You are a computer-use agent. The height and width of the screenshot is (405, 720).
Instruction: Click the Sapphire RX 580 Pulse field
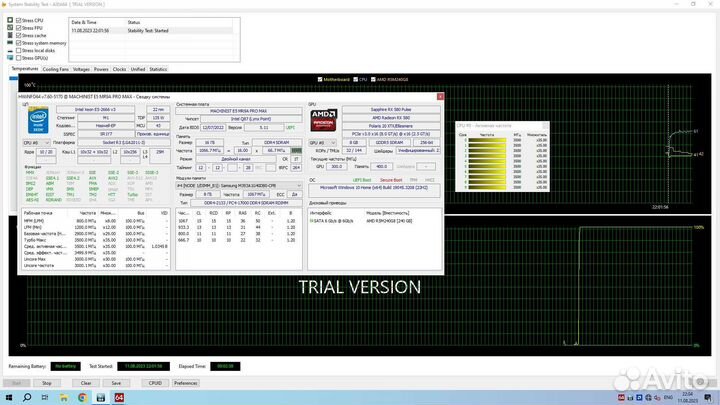click(391, 110)
